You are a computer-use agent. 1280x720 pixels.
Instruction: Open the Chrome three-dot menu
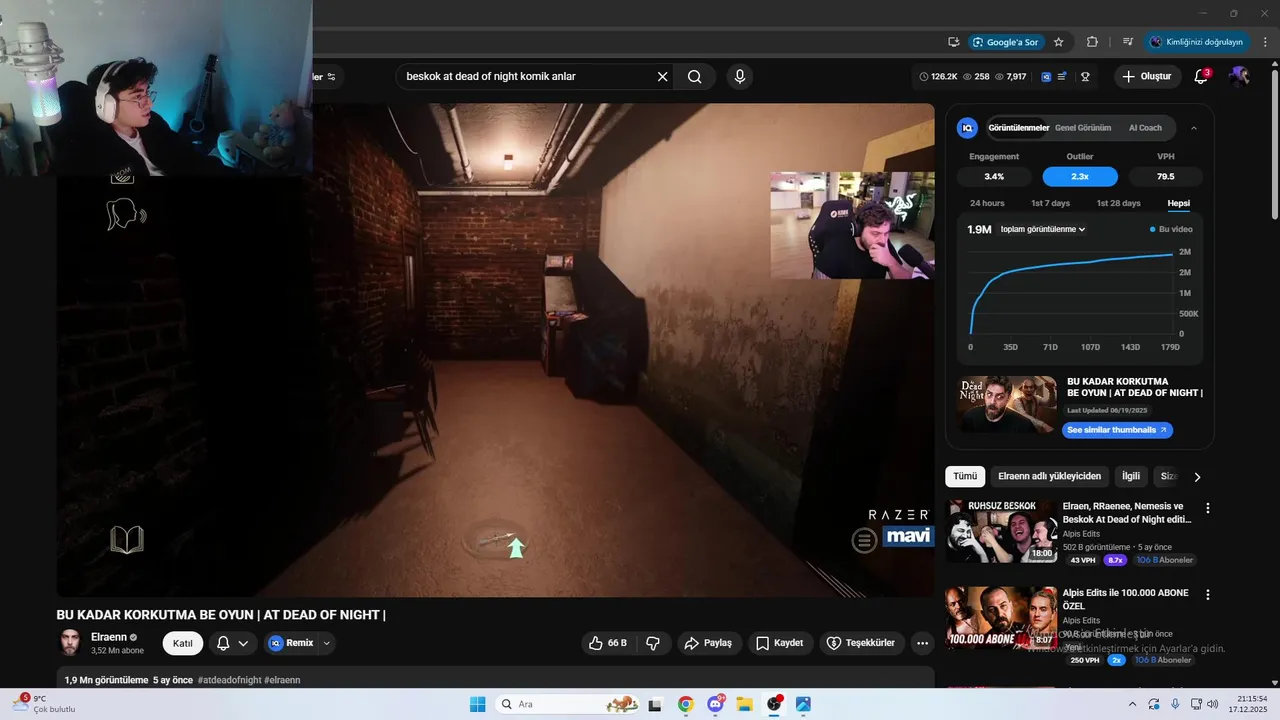[x=1265, y=42]
